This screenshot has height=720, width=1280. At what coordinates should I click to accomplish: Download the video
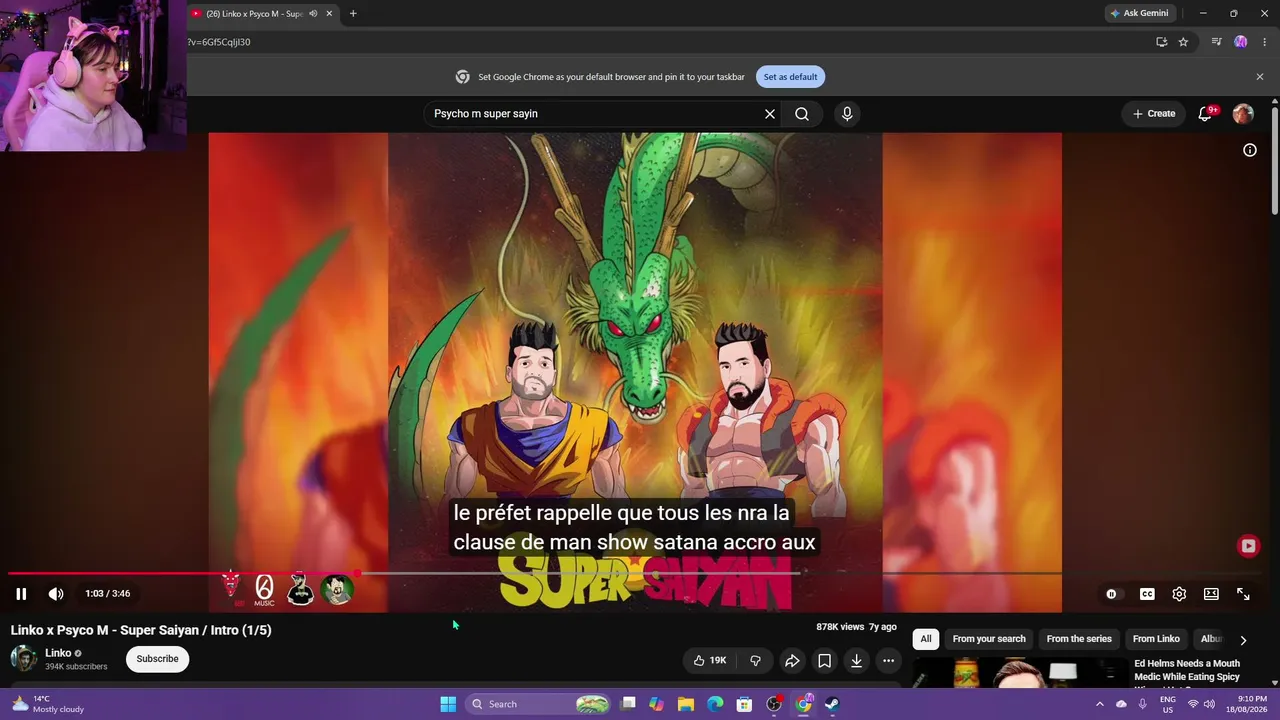pyautogui.click(x=856, y=660)
